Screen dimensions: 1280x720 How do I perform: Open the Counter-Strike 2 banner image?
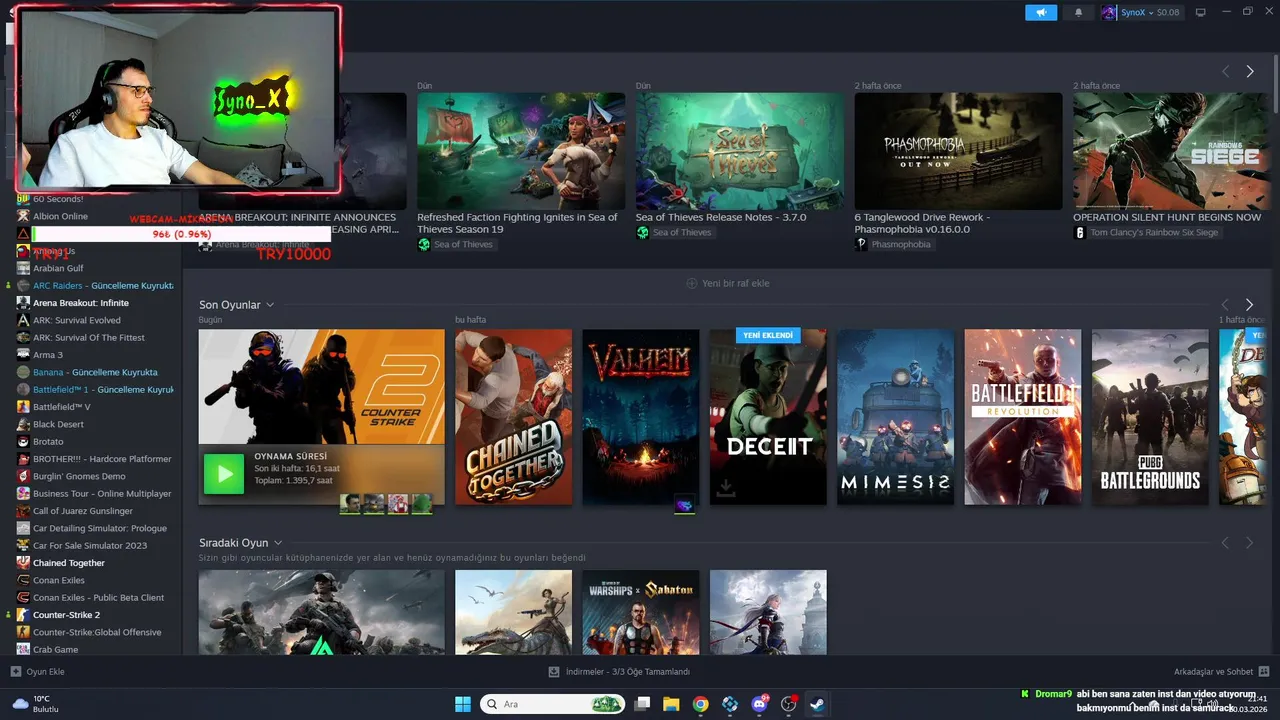click(321, 386)
